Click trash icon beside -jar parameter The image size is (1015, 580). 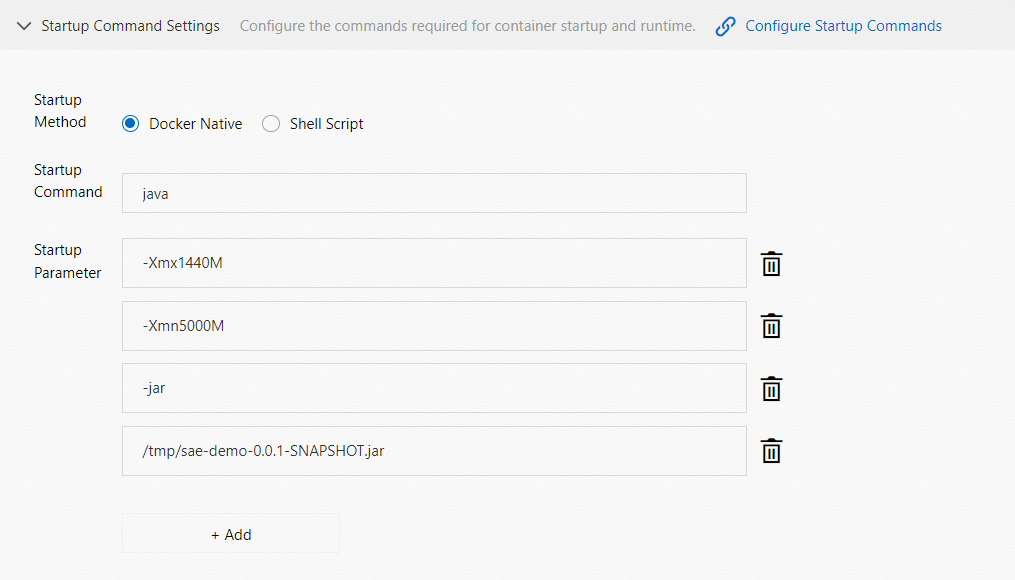point(771,389)
